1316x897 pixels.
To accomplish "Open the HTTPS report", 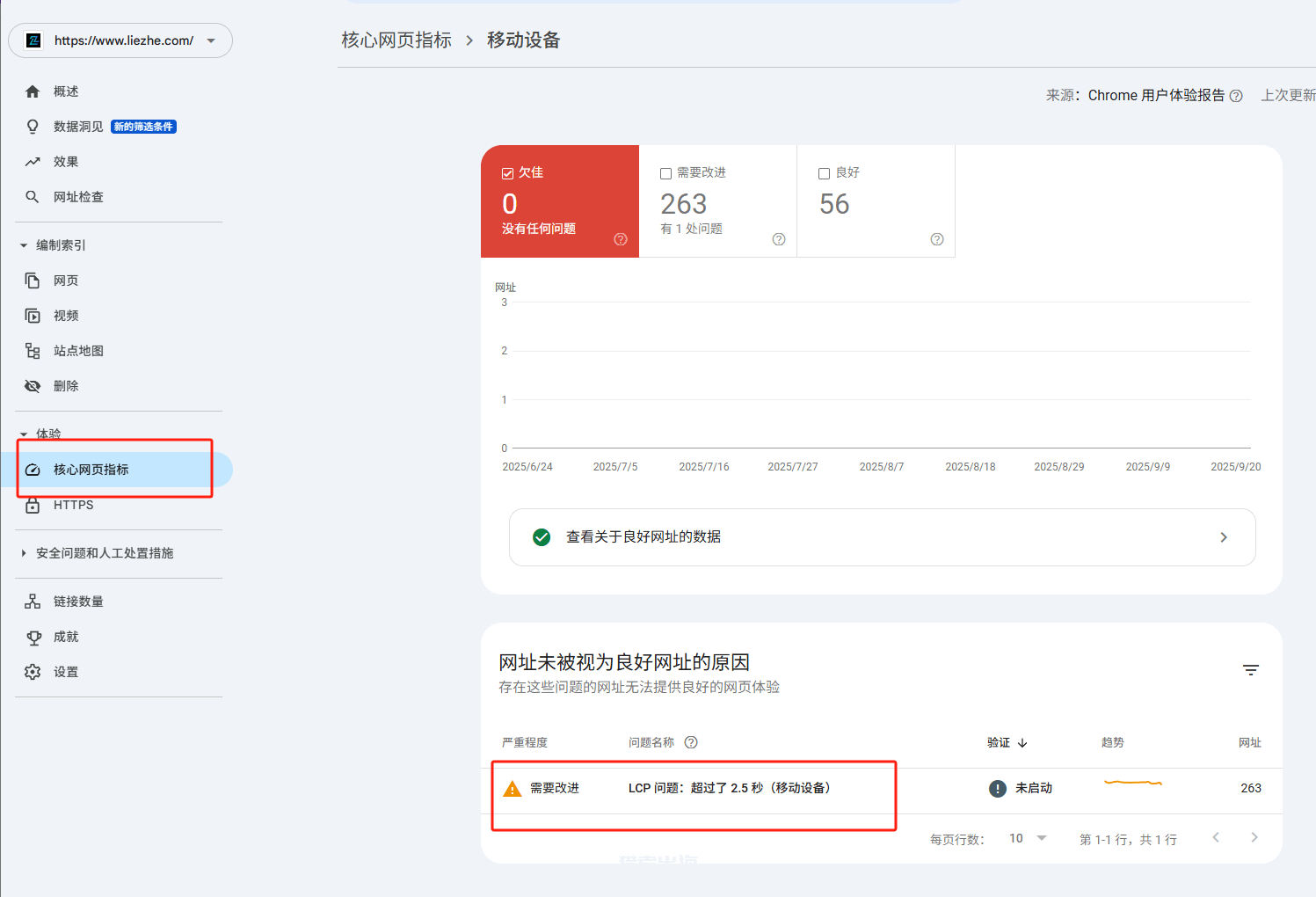I will click(x=73, y=505).
